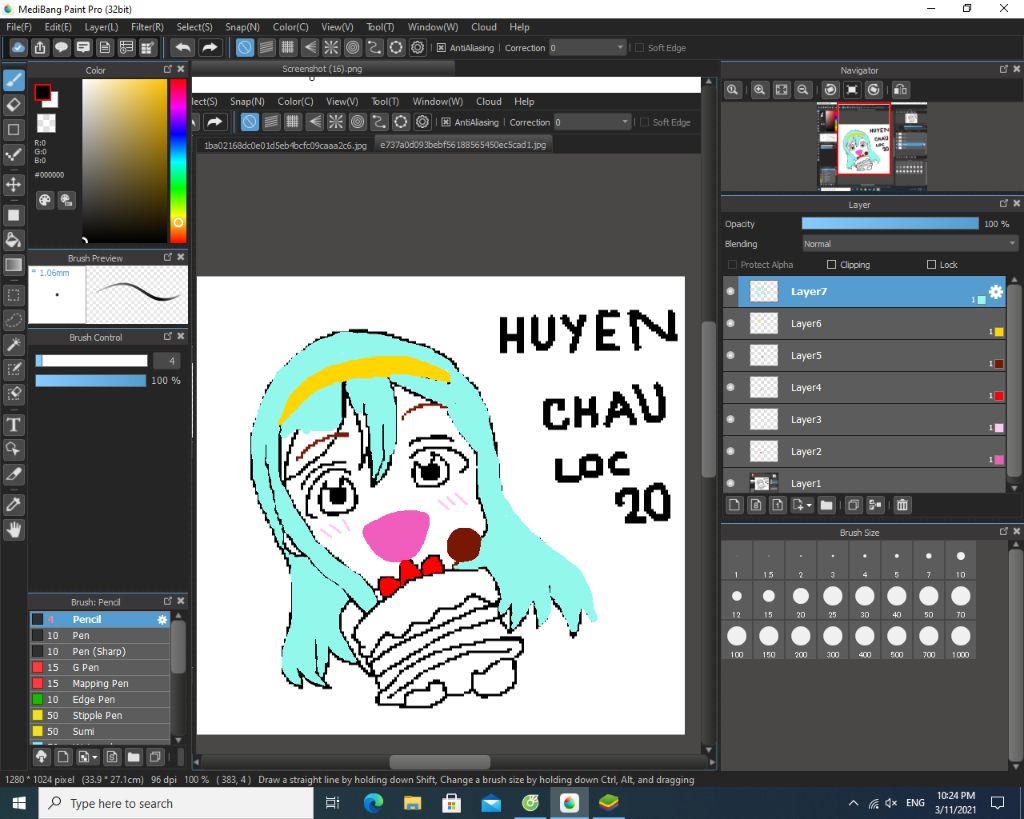Open the File(F) menu
The height and width of the screenshot is (819, 1024).
tap(18, 27)
